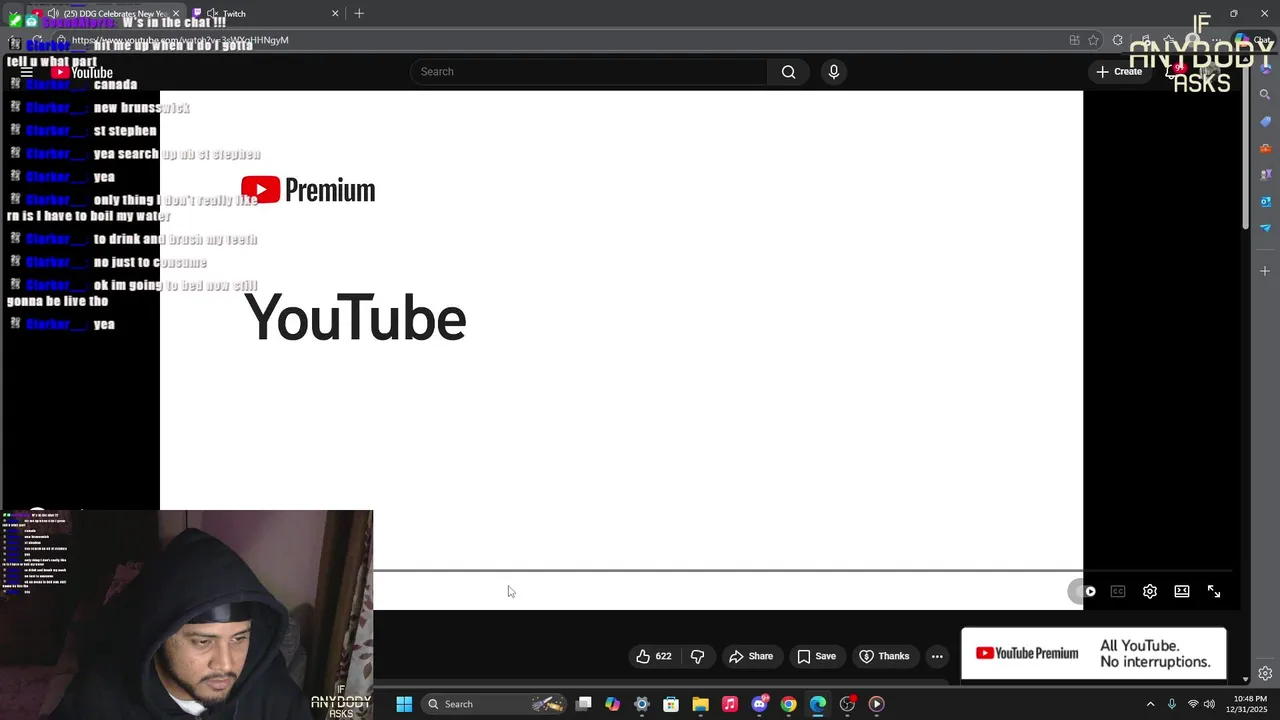Send a Thanks on this video

point(884,657)
